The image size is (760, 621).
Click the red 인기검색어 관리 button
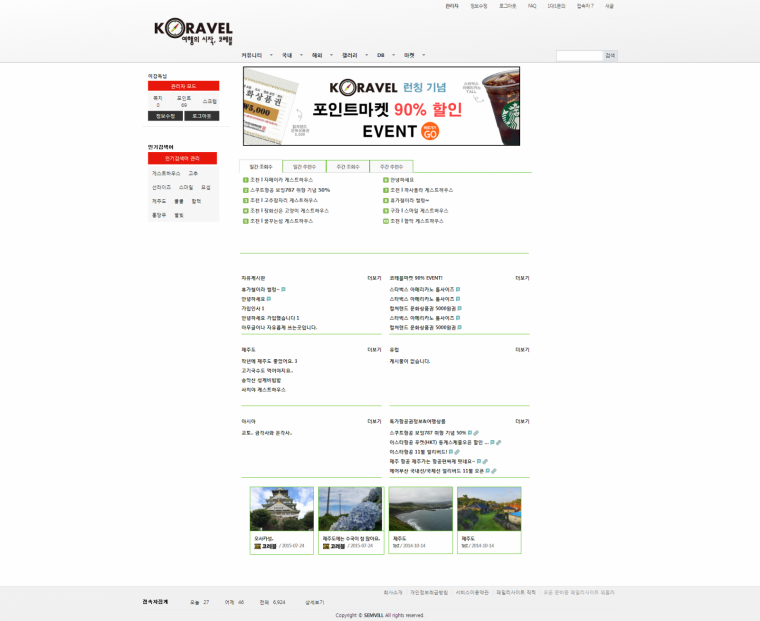[x=182, y=158]
